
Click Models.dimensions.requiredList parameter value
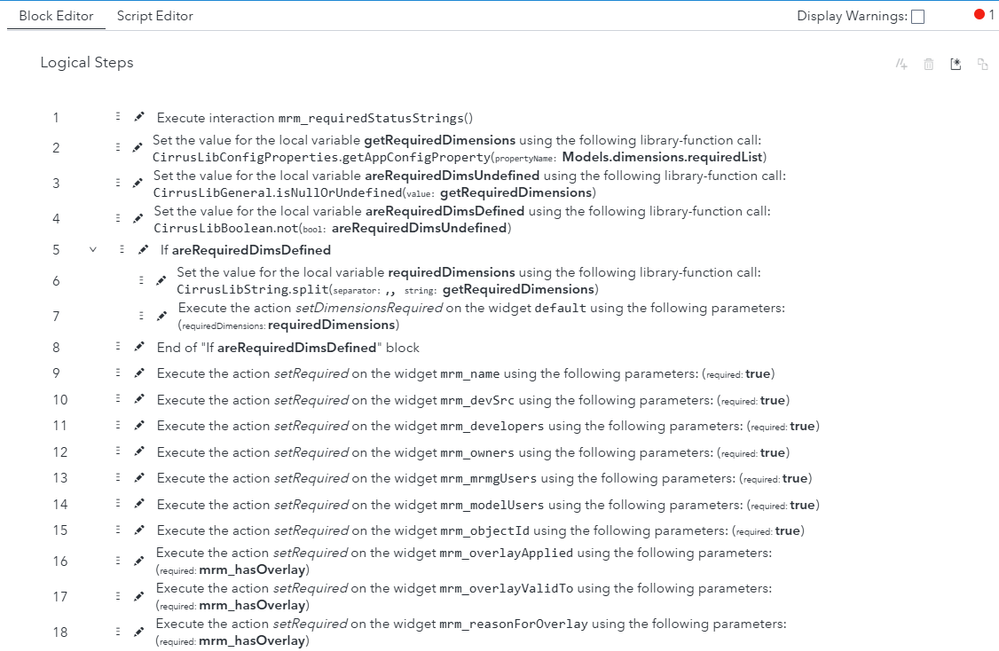662,157
